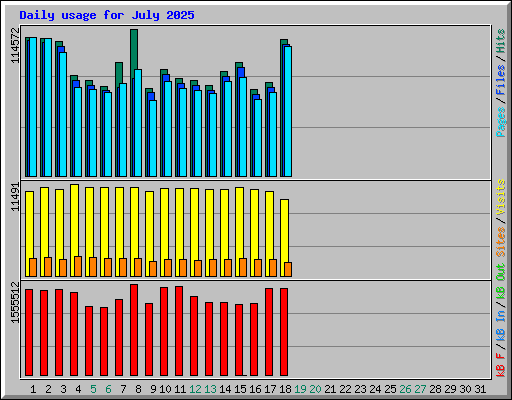Click the cyan pages bar for day 18

tap(288, 111)
